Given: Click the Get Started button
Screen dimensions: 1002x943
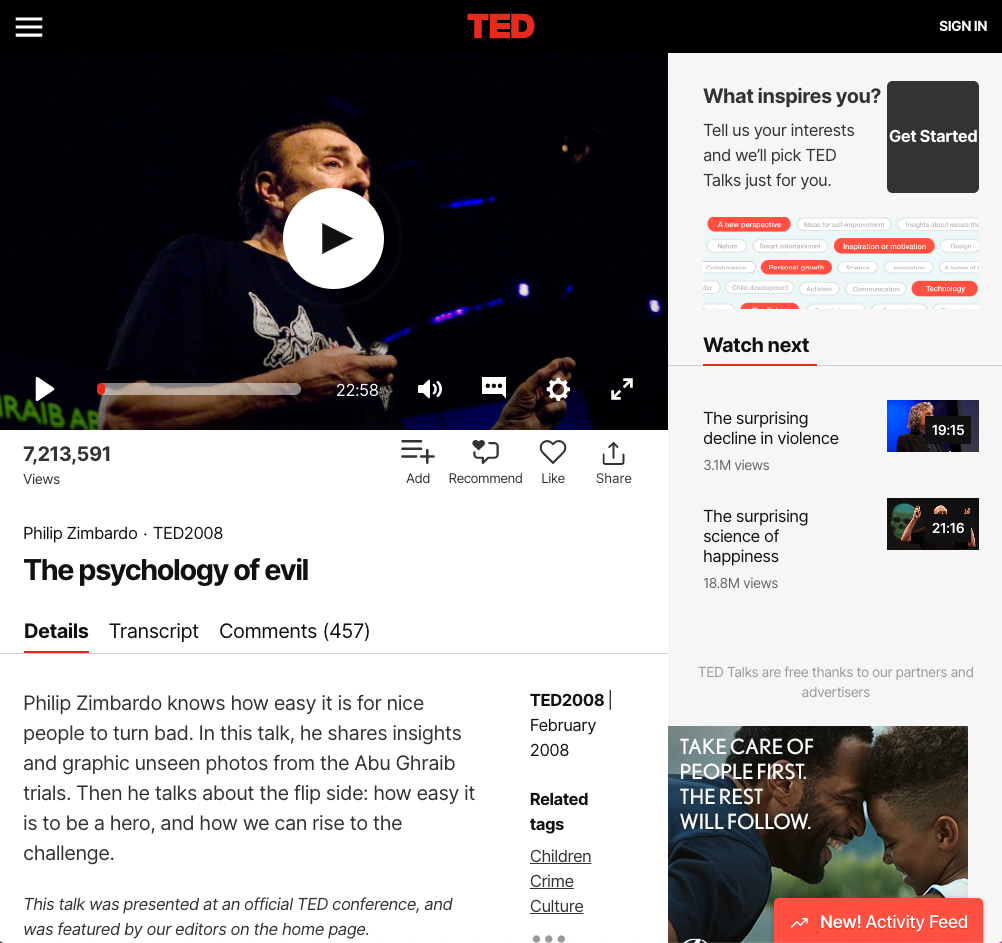Looking at the screenshot, I should [x=932, y=137].
